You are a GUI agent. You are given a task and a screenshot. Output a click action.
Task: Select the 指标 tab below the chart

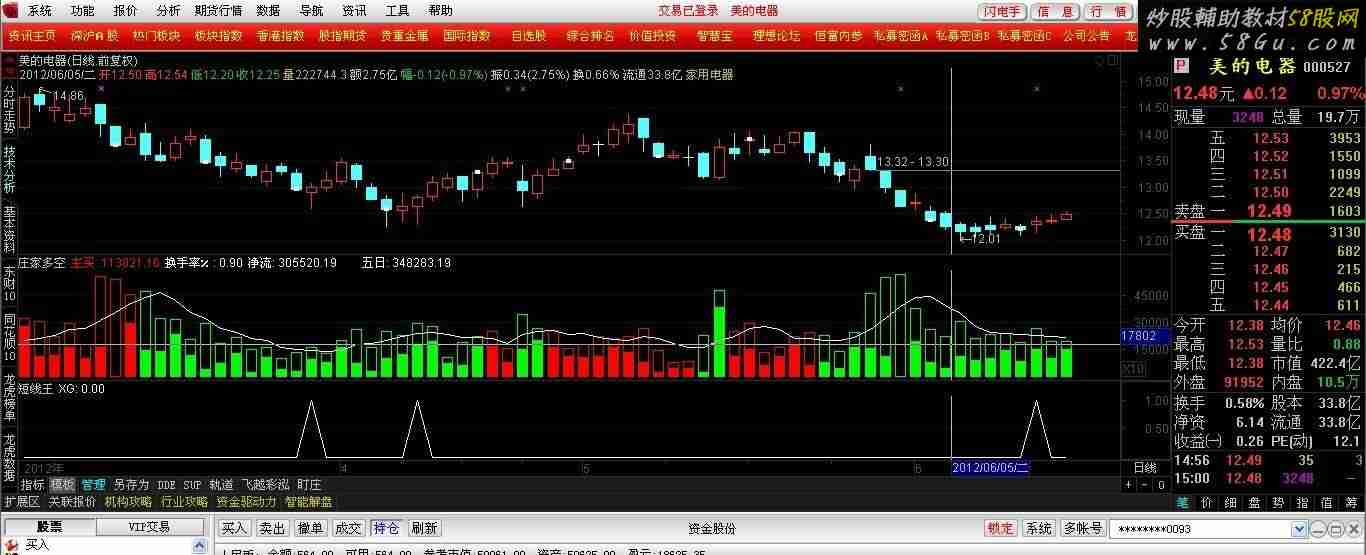34,485
